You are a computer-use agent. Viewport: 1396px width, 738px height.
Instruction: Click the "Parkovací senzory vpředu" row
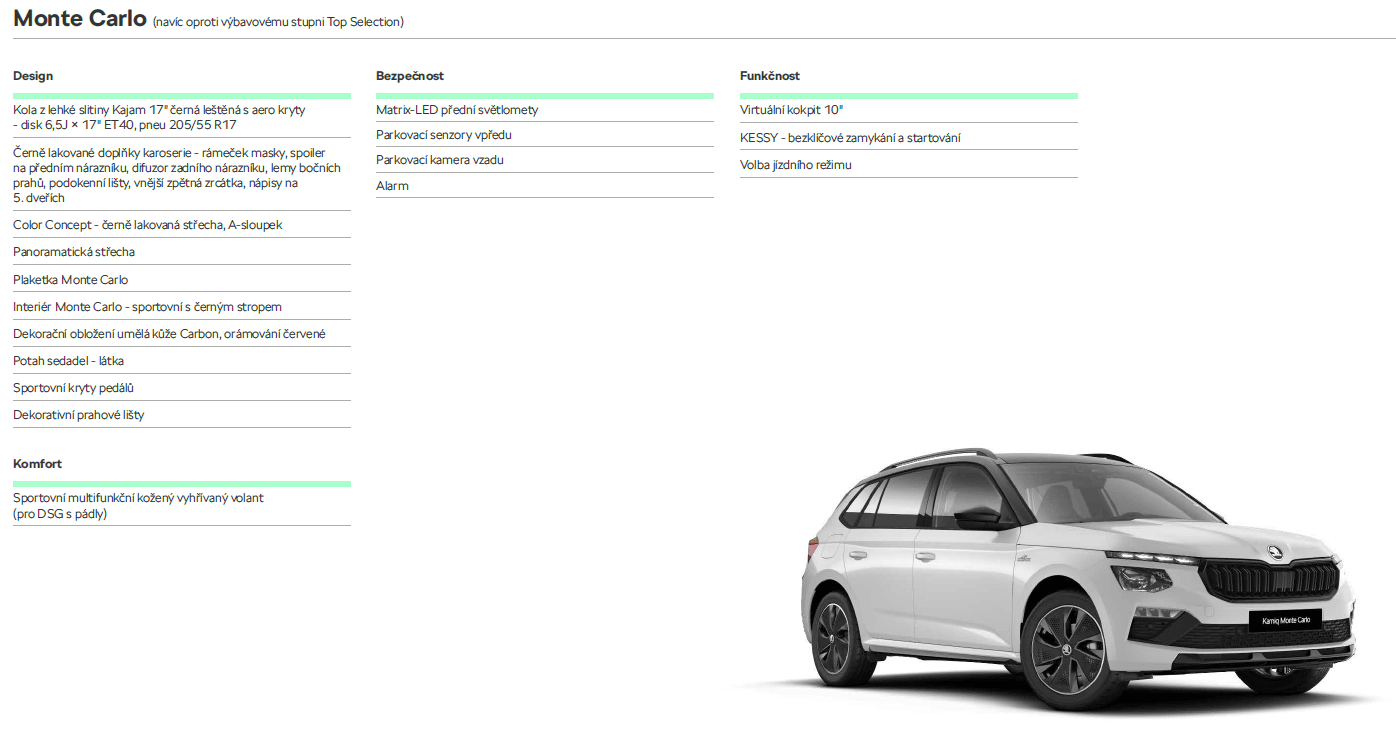point(545,135)
